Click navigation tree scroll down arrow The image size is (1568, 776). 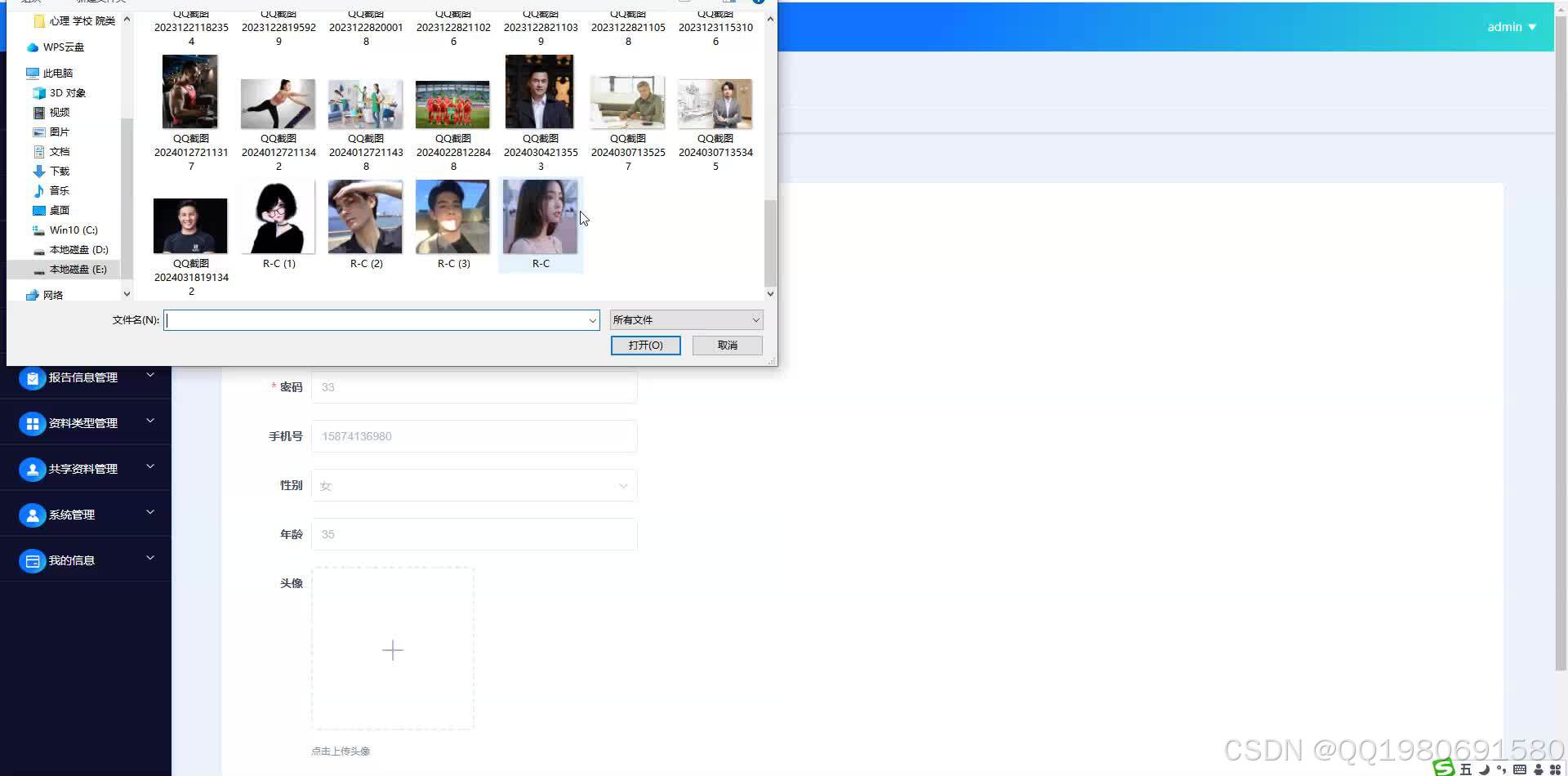tap(127, 294)
